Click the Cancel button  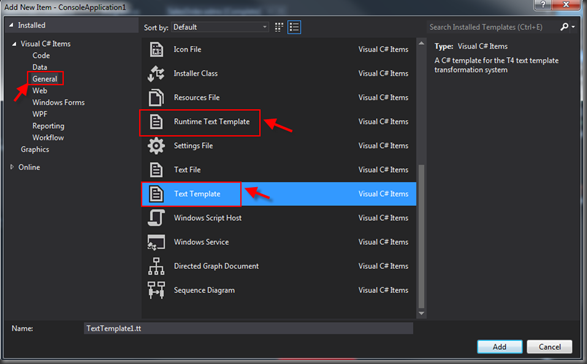click(x=550, y=347)
